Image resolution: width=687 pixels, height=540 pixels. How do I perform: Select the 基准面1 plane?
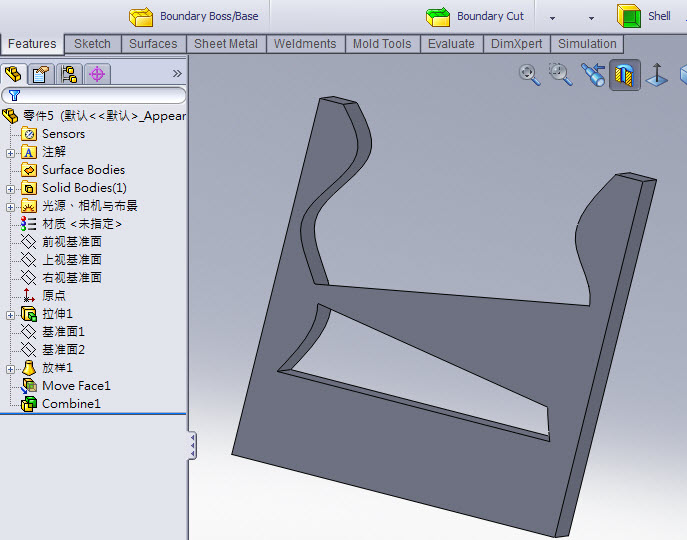tap(63, 332)
